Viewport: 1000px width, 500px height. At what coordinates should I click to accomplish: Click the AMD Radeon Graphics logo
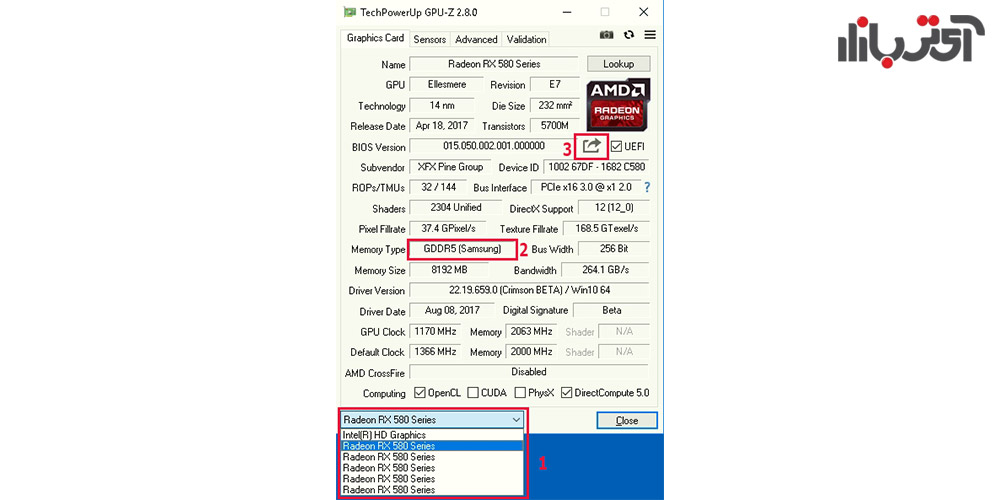(618, 105)
